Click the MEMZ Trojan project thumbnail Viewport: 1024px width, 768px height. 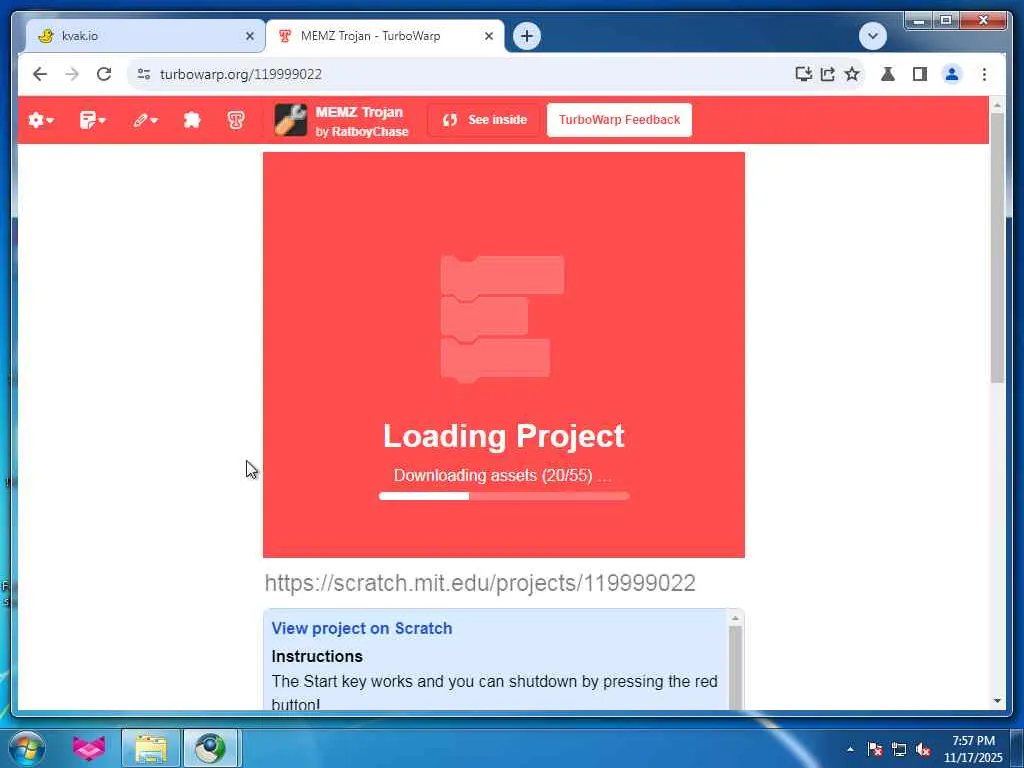[291, 120]
